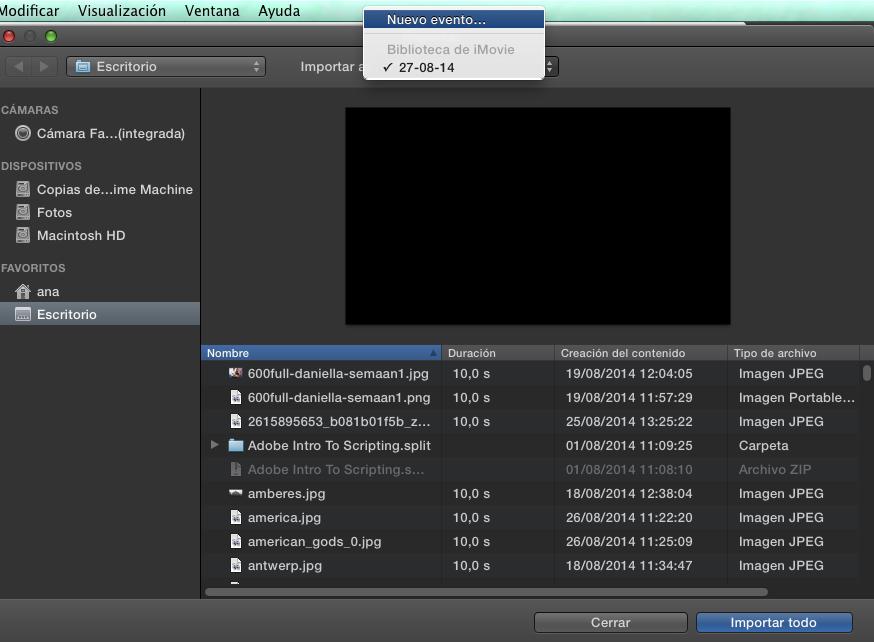Expand the Adobe Intro To Scripting.split folder
The image size is (874, 642).
[x=214, y=445]
